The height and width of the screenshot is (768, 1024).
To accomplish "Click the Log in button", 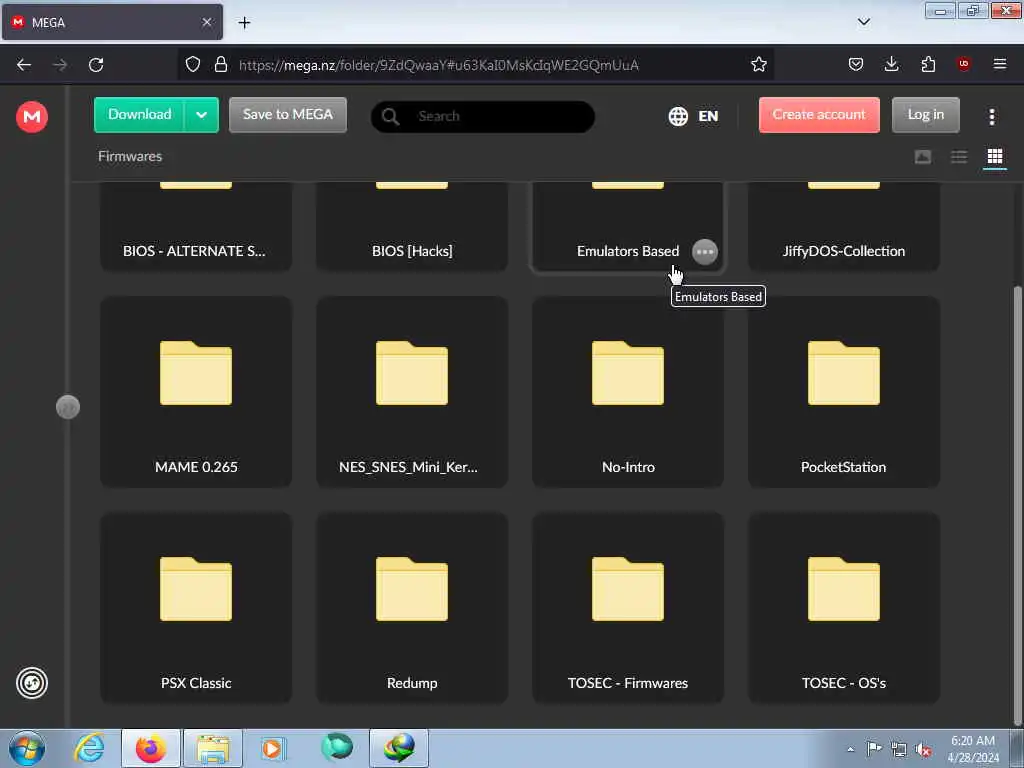I will tap(925, 115).
